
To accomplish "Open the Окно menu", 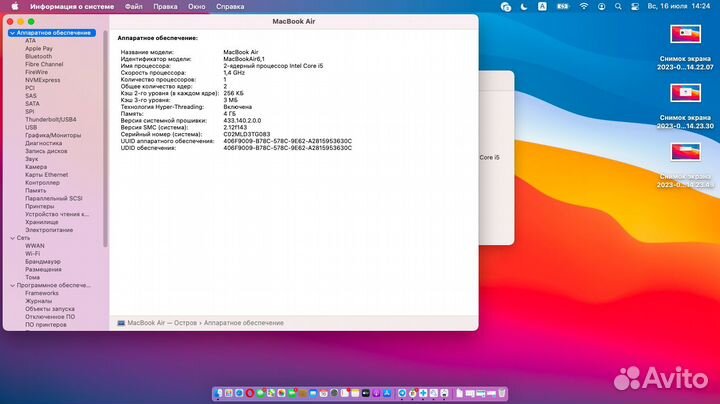I will coord(197,6).
